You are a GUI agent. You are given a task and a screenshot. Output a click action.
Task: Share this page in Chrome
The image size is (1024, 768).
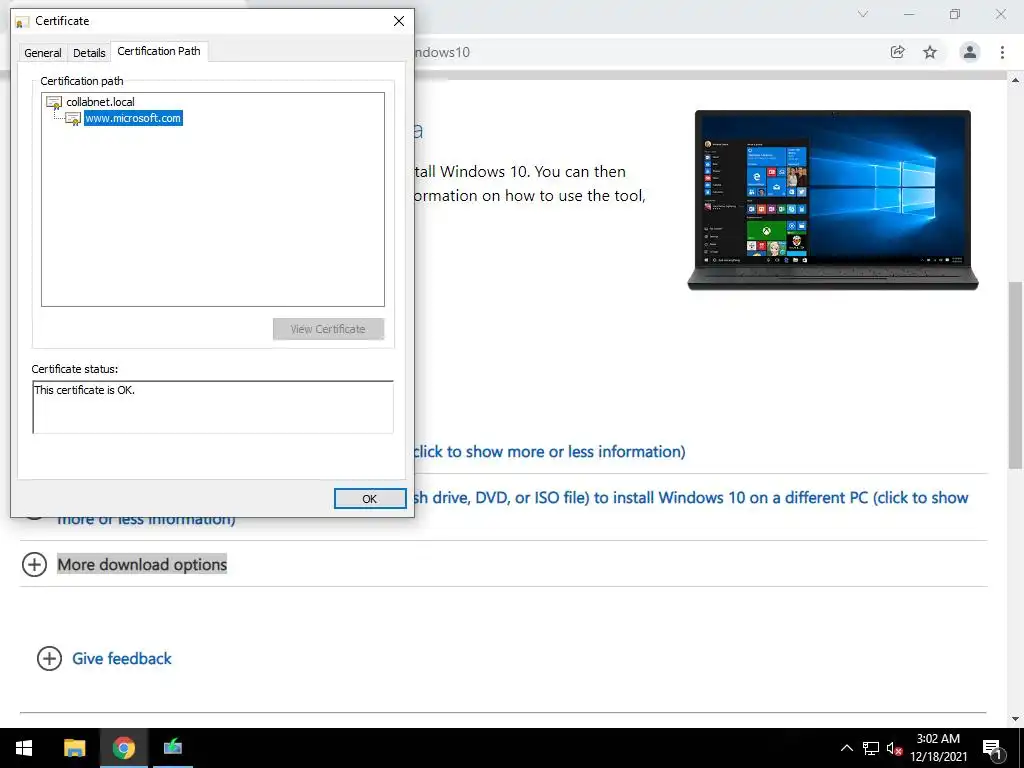pos(897,52)
